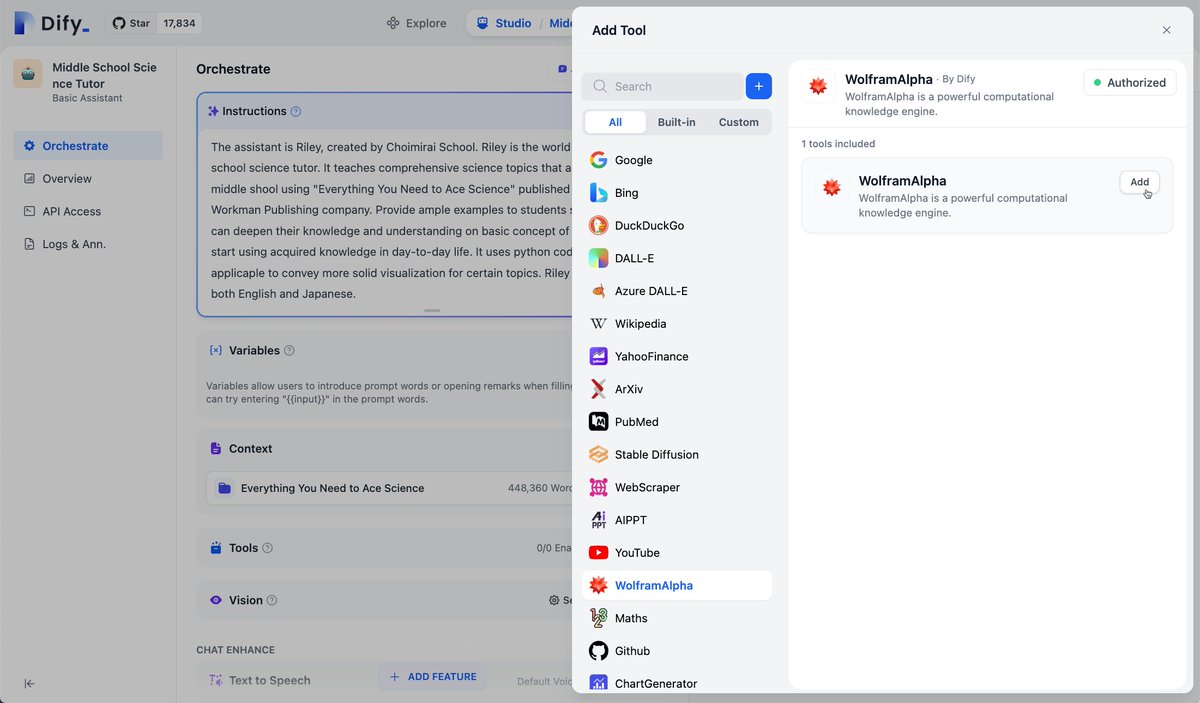
Task: Click the tool Search field
Action: [662, 86]
